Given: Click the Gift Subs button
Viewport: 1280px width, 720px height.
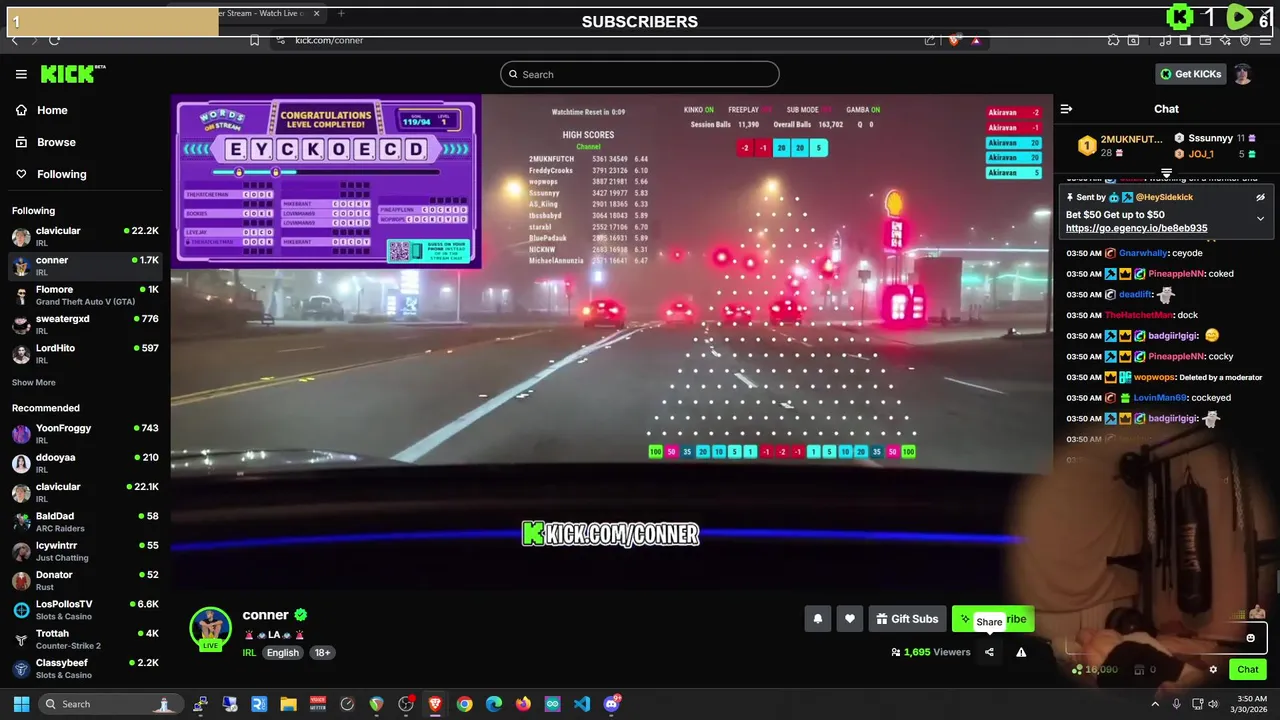Looking at the screenshot, I should pyautogui.click(x=907, y=619).
